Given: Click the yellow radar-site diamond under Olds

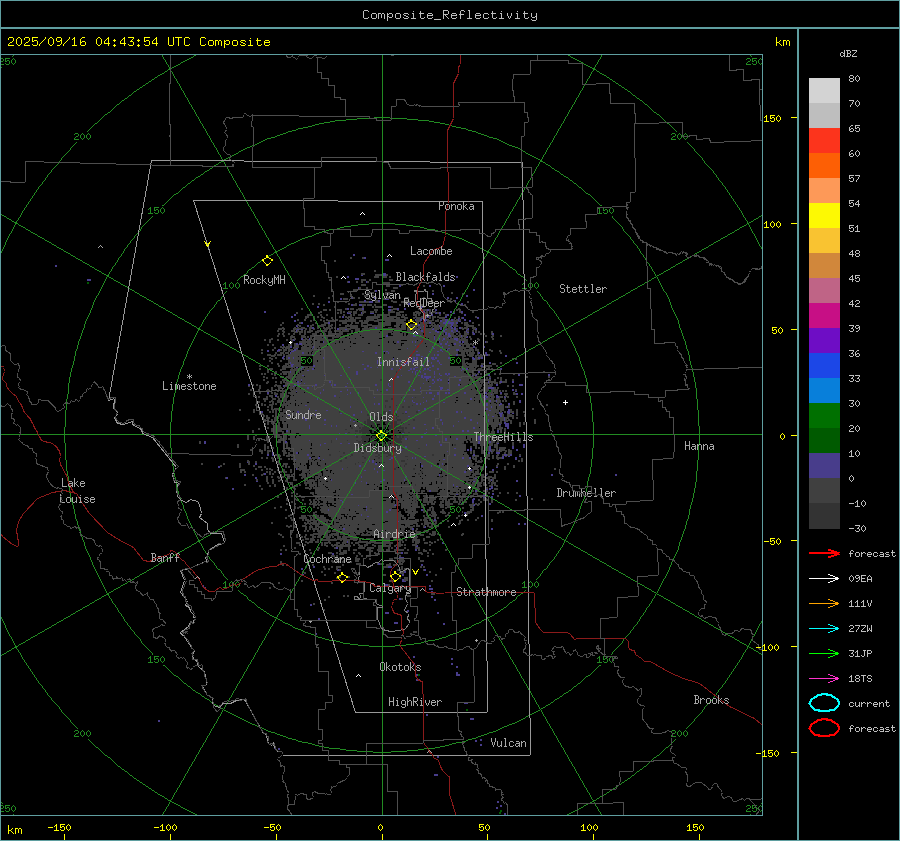Looking at the screenshot, I should (381, 435).
